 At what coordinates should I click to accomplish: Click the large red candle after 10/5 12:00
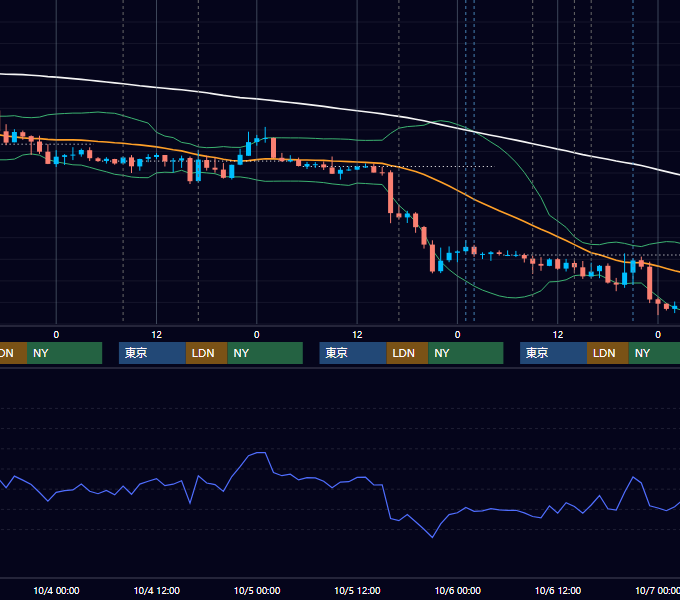click(x=390, y=192)
